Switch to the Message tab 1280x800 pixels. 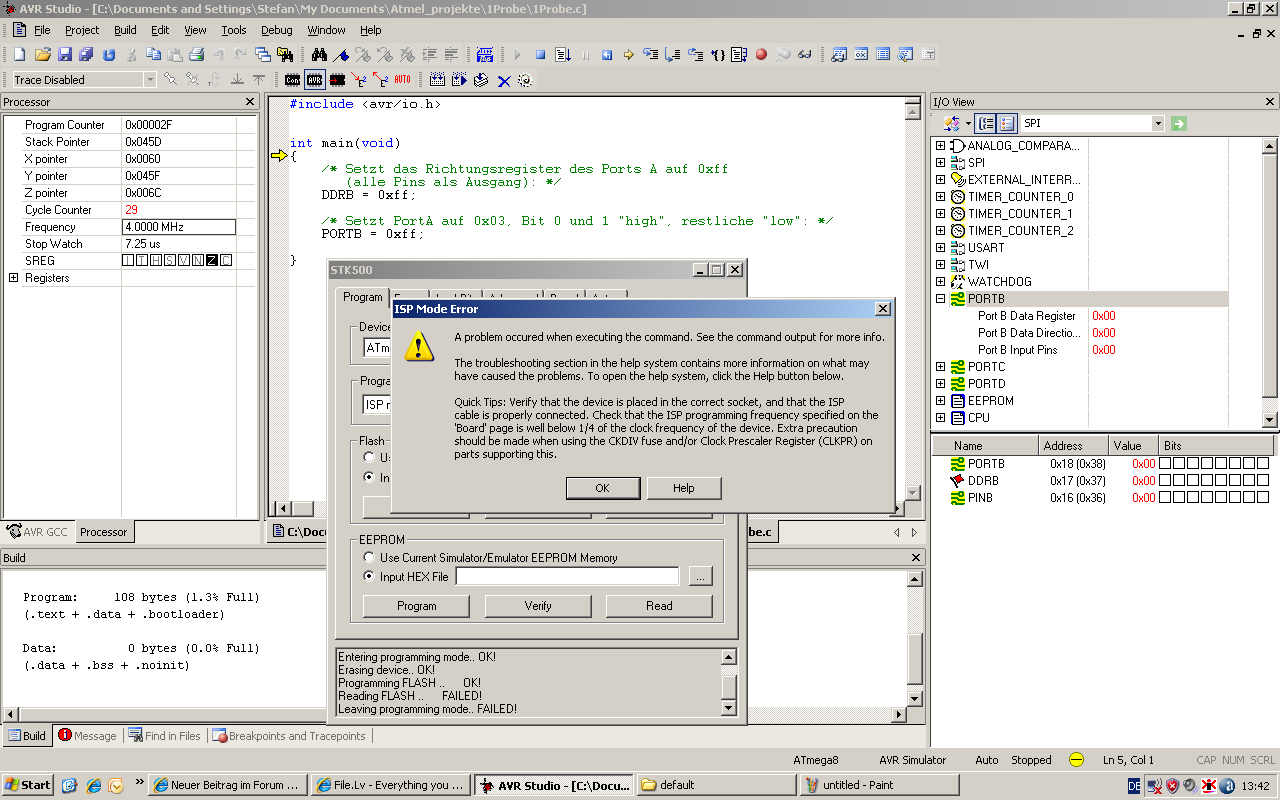click(87, 736)
